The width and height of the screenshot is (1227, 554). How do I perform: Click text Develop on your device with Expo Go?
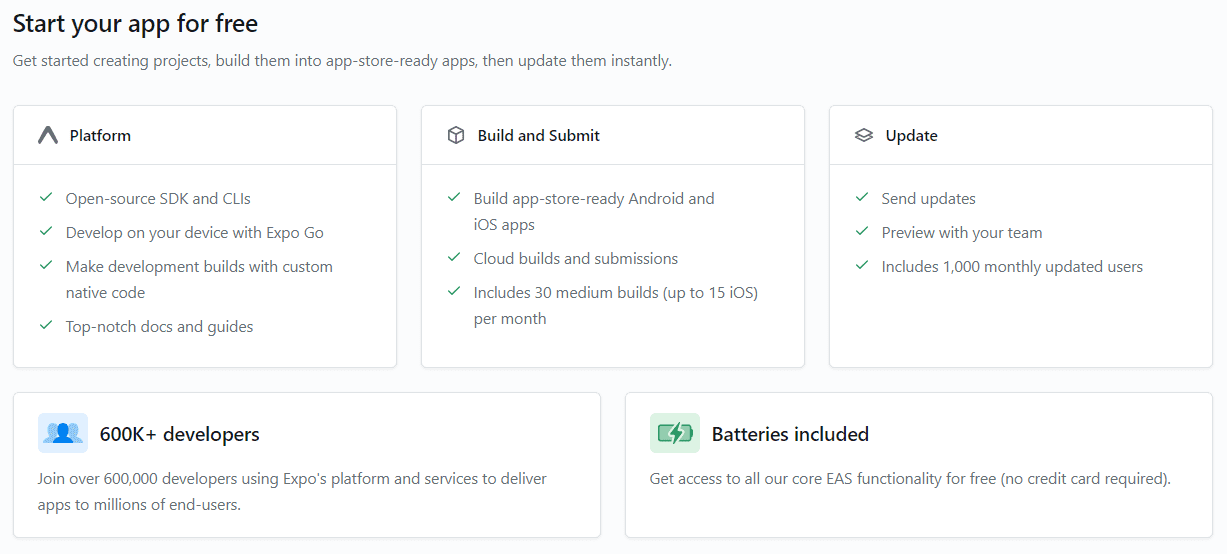coord(195,233)
